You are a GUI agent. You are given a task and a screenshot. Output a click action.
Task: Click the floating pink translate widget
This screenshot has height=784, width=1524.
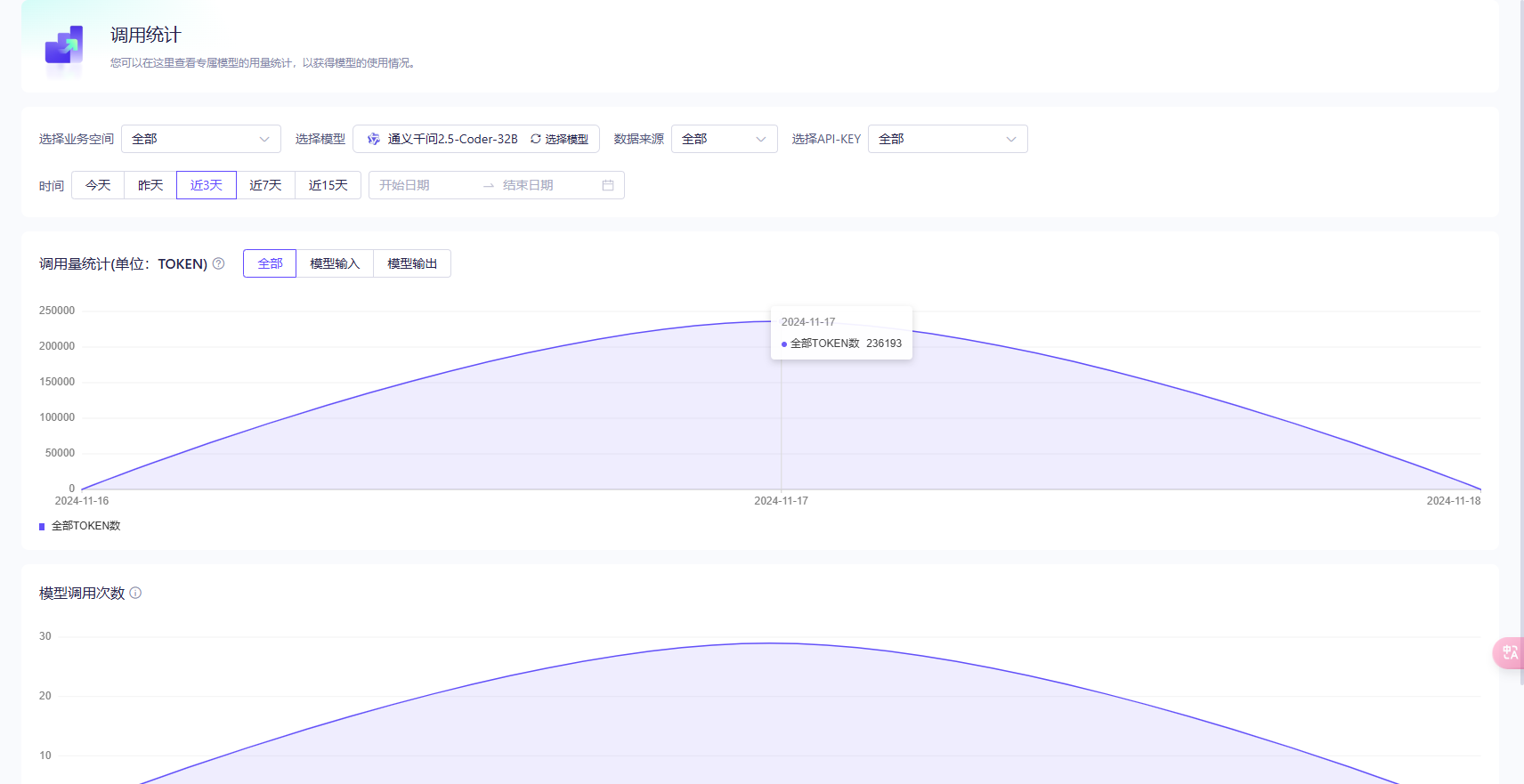pos(1509,653)
